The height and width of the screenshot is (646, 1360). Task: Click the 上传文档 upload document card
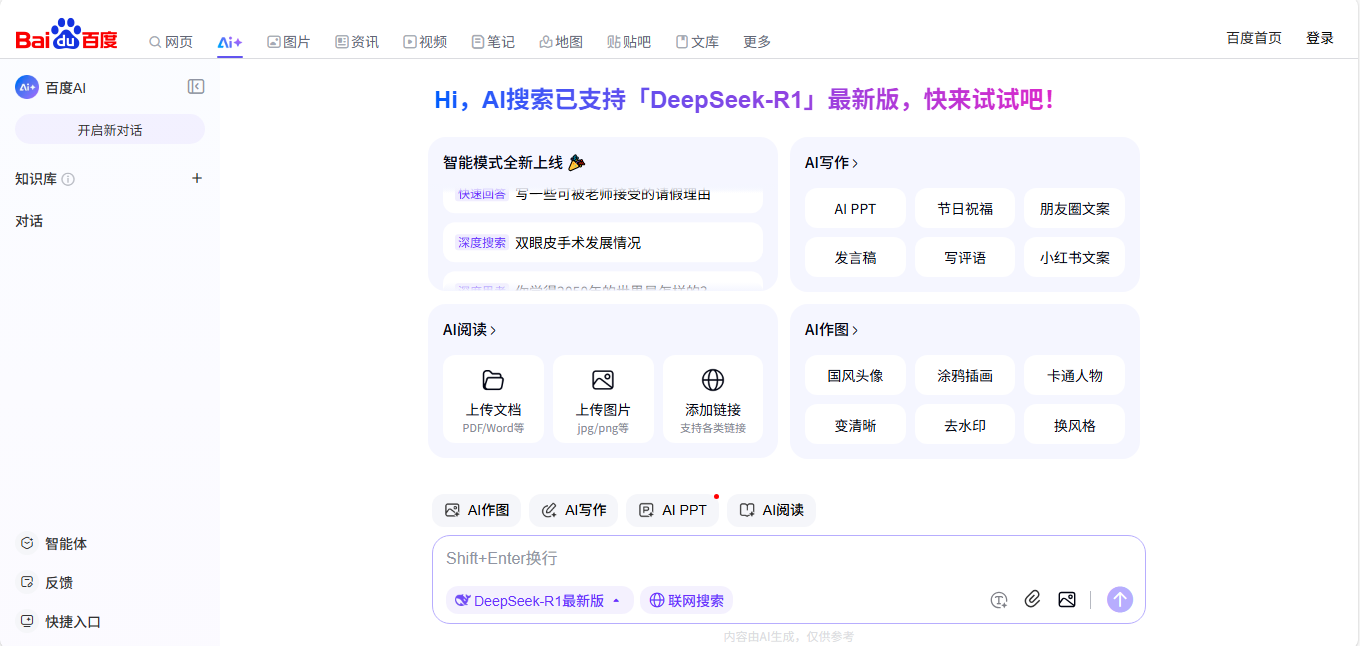(x=493, y=400)
